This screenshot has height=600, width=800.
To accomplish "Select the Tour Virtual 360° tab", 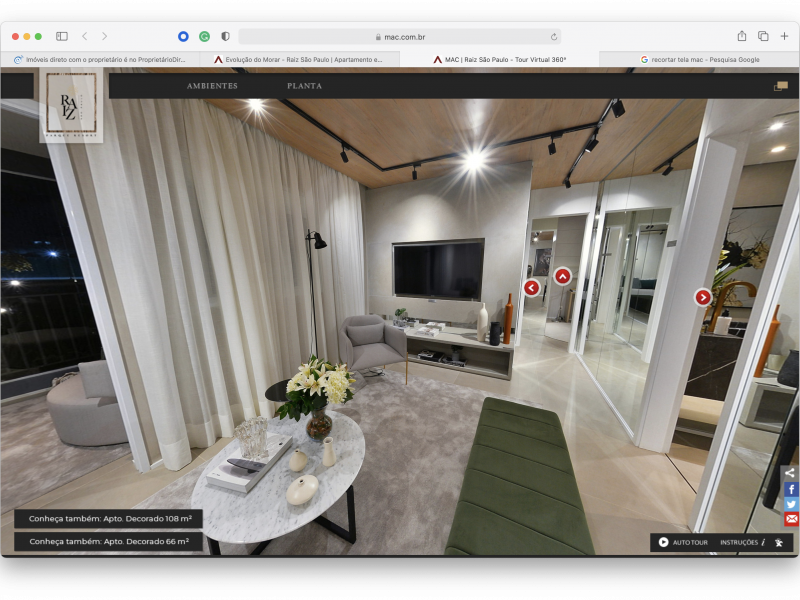I will 499,59.
